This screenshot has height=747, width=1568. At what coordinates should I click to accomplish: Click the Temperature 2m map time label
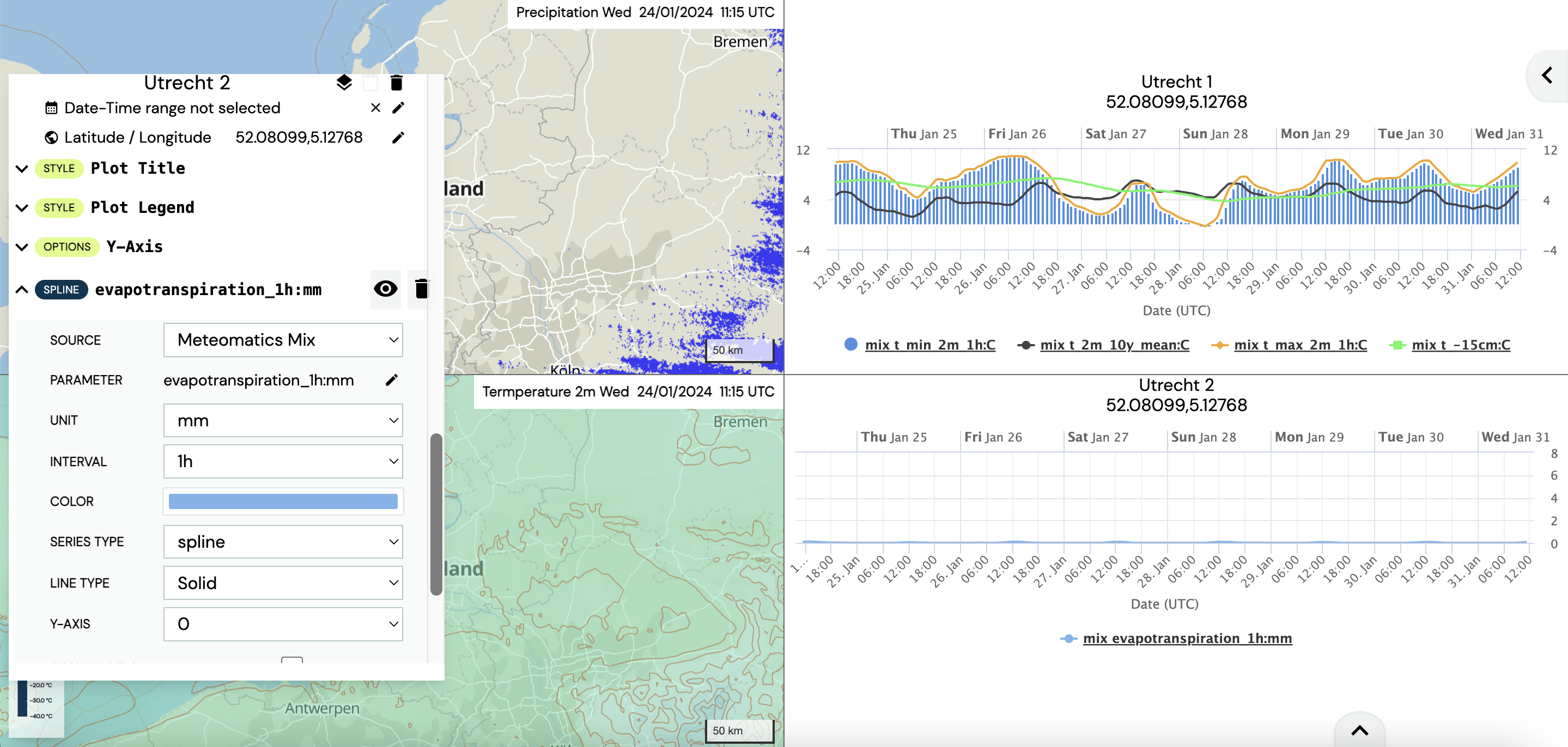tap(628, 392)
